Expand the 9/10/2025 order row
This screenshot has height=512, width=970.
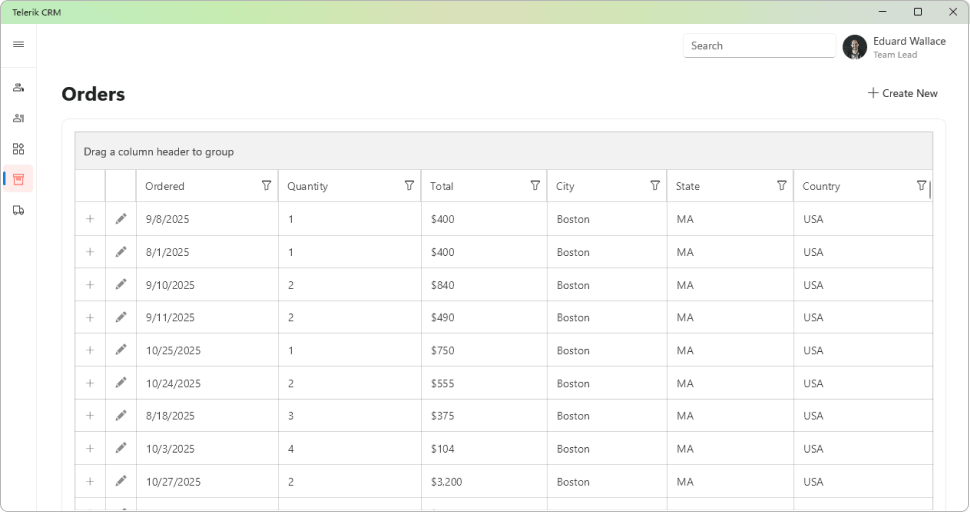pyautogui.click(x=90, y=284)
